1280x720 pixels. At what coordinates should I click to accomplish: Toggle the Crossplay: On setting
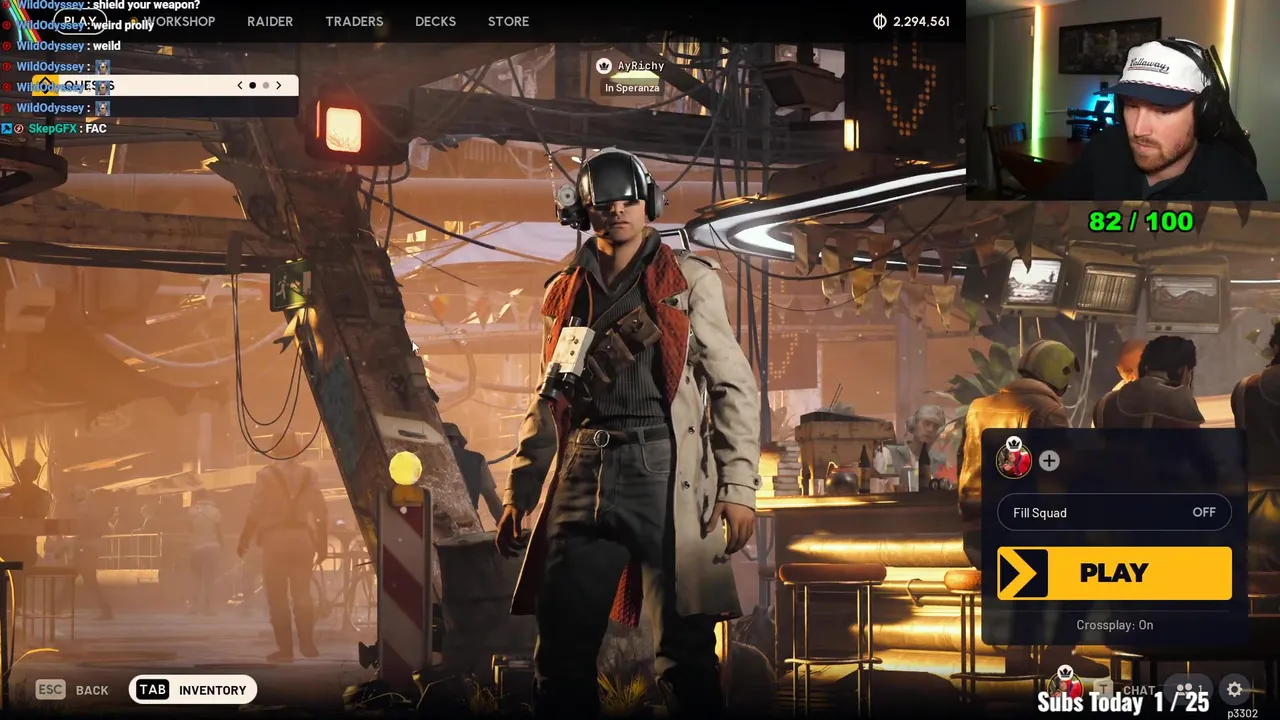click(x=1114, y=625)
